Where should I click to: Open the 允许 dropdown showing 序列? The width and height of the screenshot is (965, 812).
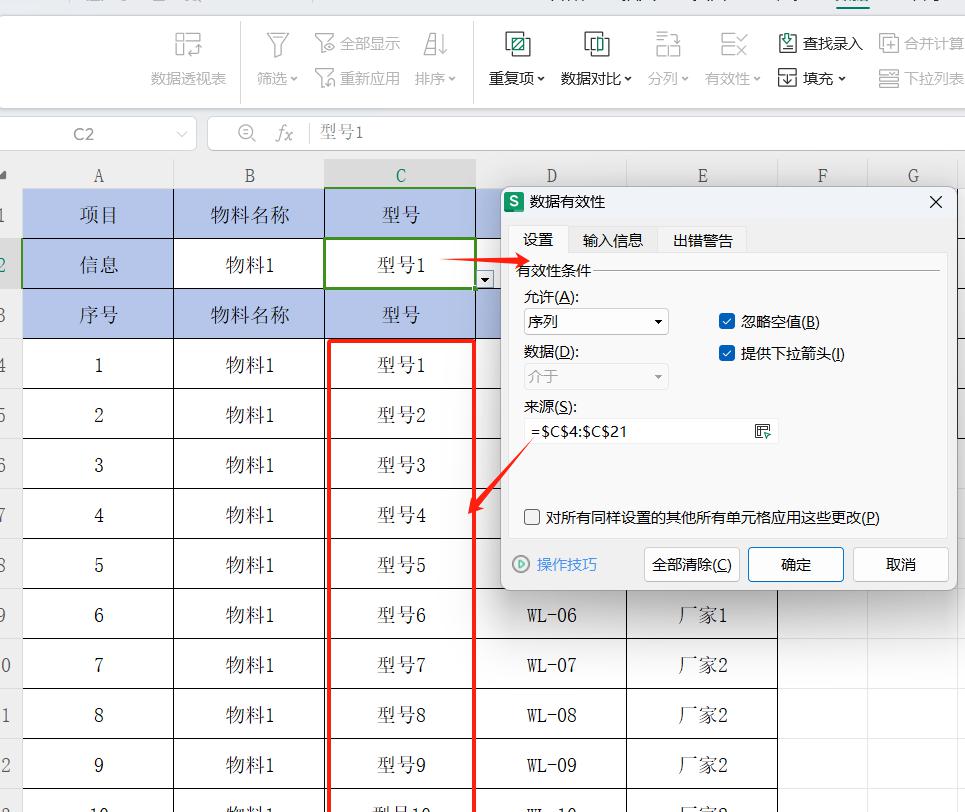(x=596, y=321)
